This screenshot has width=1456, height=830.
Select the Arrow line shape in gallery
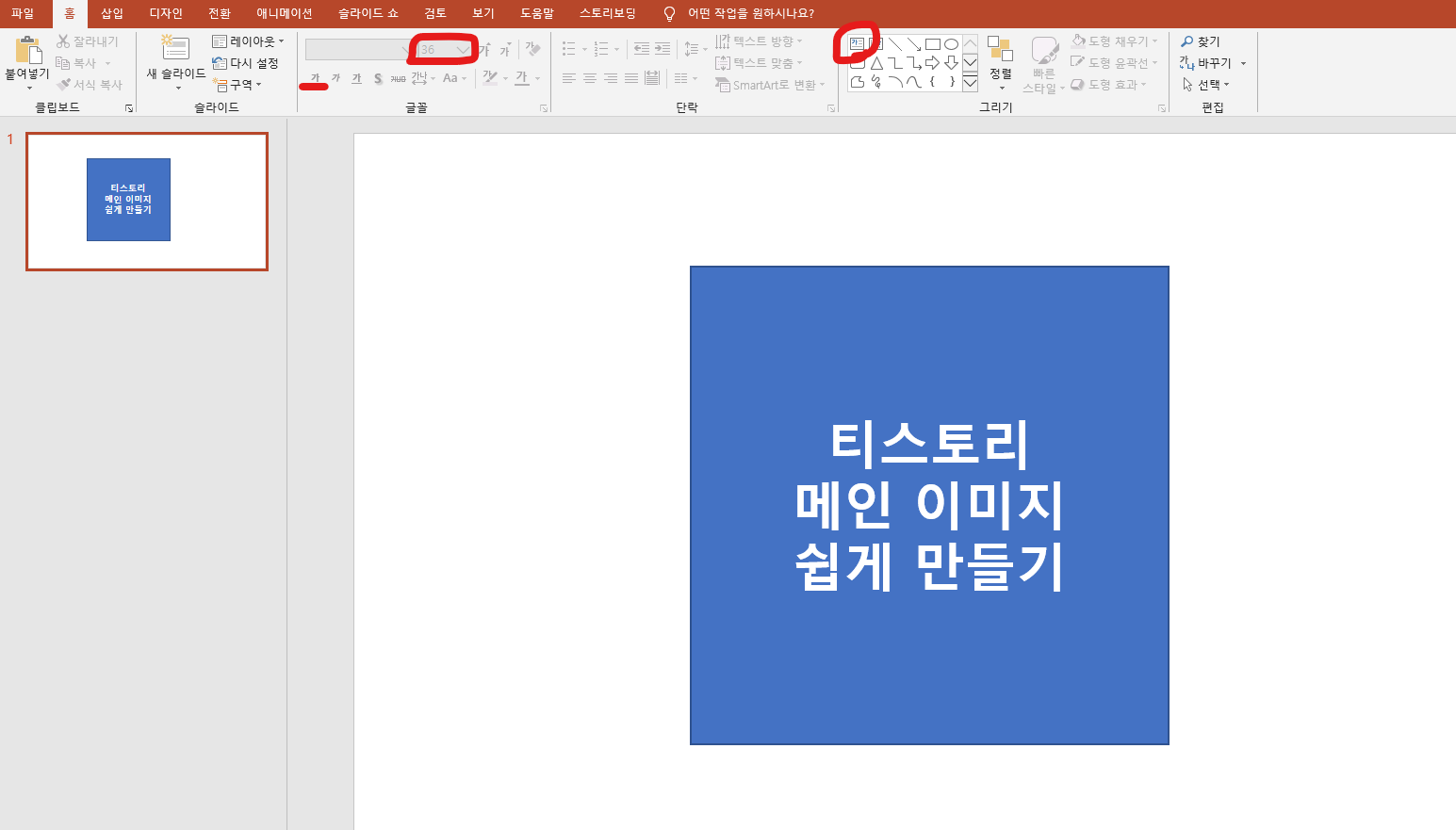tap(914, 44)
